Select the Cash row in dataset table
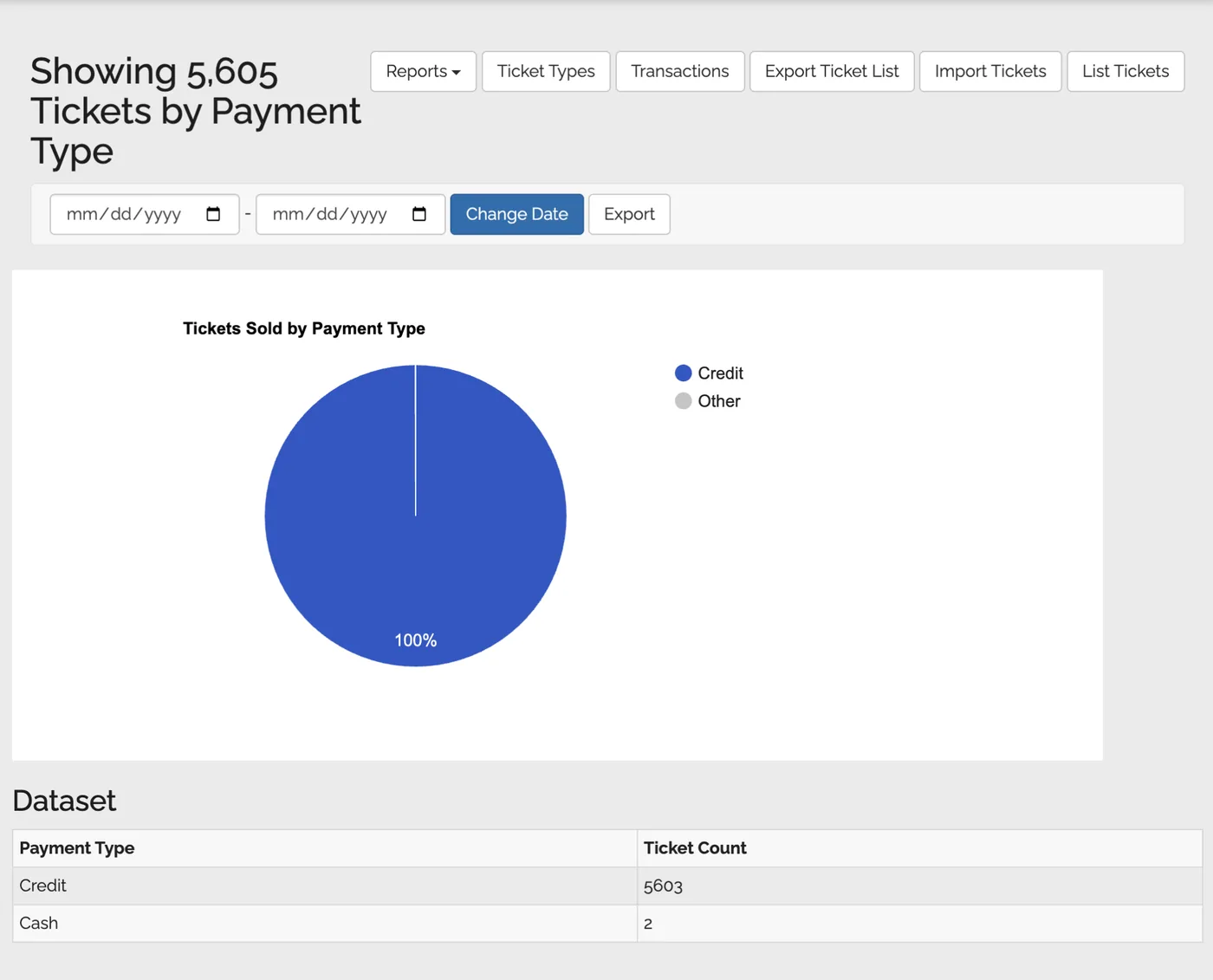1213x980 pixels. (607, 923)
